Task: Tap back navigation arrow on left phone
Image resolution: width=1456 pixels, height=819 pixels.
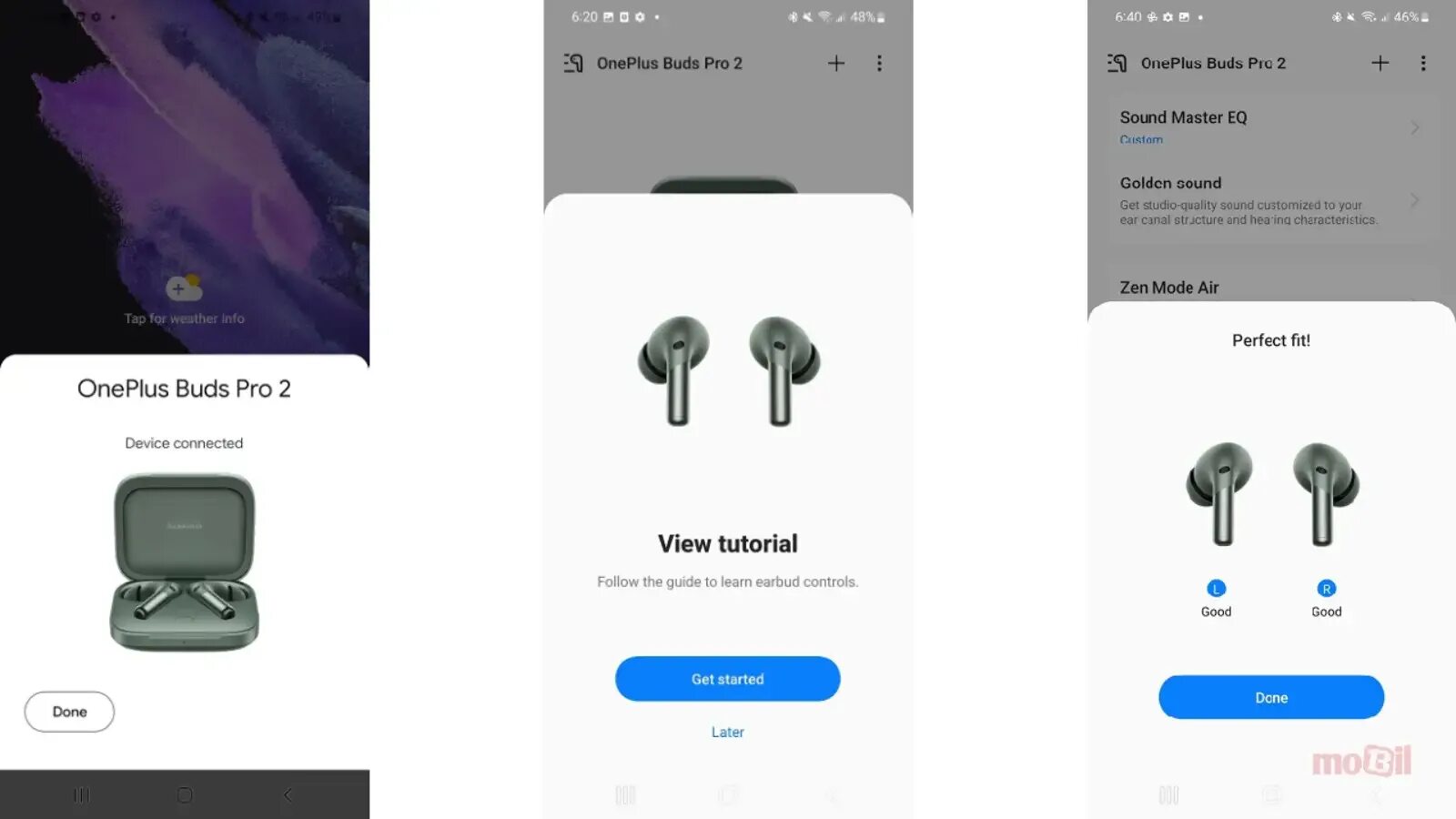Action: pos(288,795)
